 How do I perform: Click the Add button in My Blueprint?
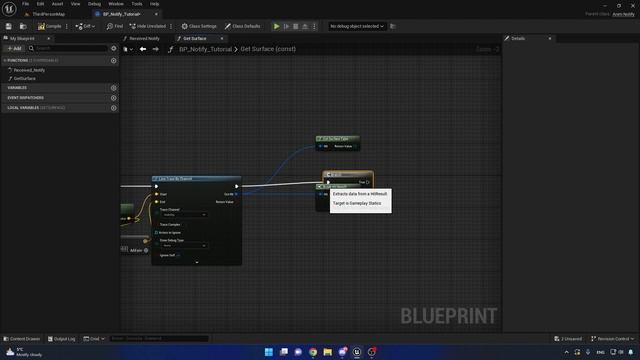[x=14, y=48]
